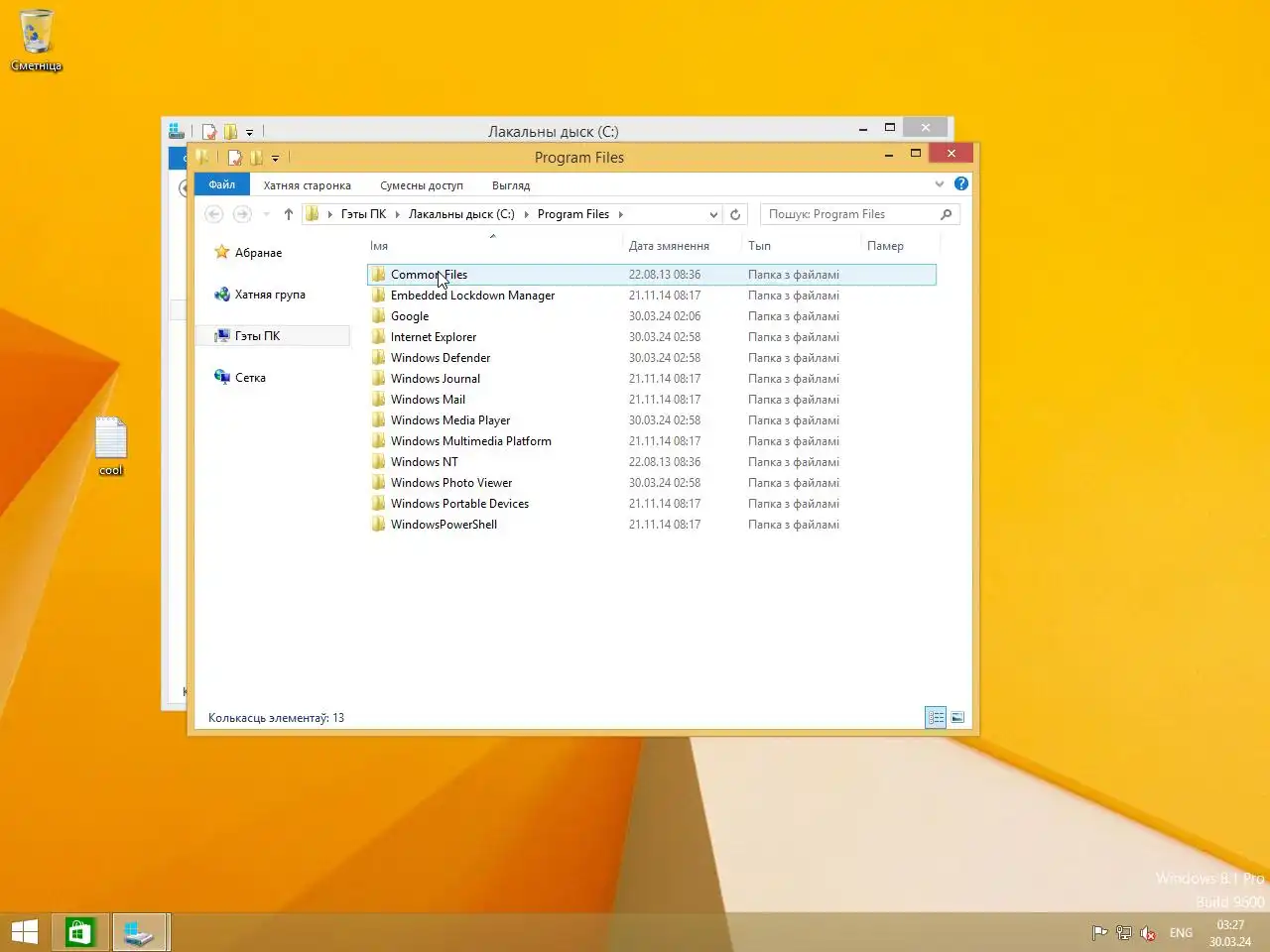Open Customize Quick Access Toolbar dropdown in Program Files
Screen dimensions: 1270x952
(x=275, y=158)
